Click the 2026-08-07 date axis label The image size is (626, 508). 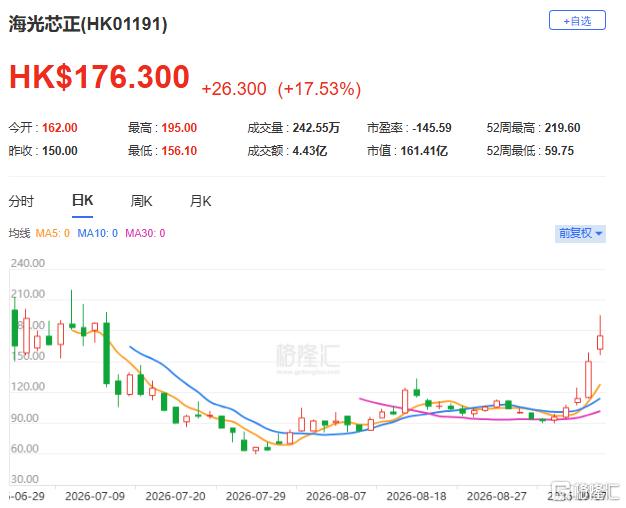[336, 496]
